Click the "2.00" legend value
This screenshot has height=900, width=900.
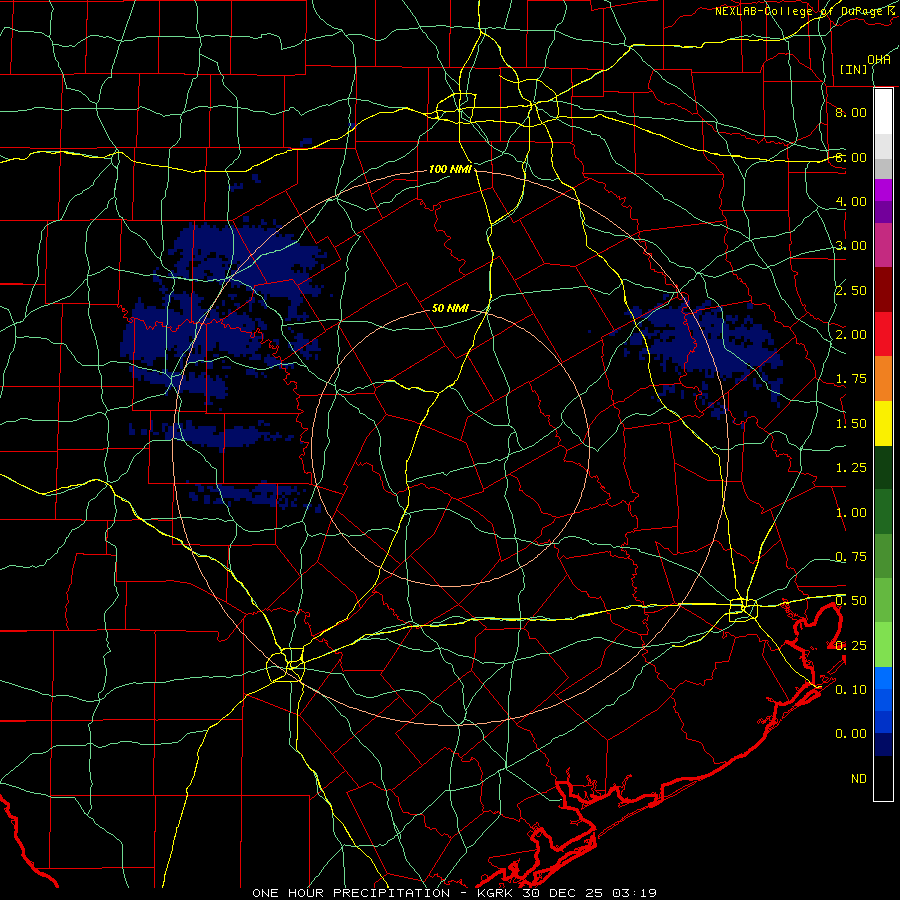click(851, 335)
